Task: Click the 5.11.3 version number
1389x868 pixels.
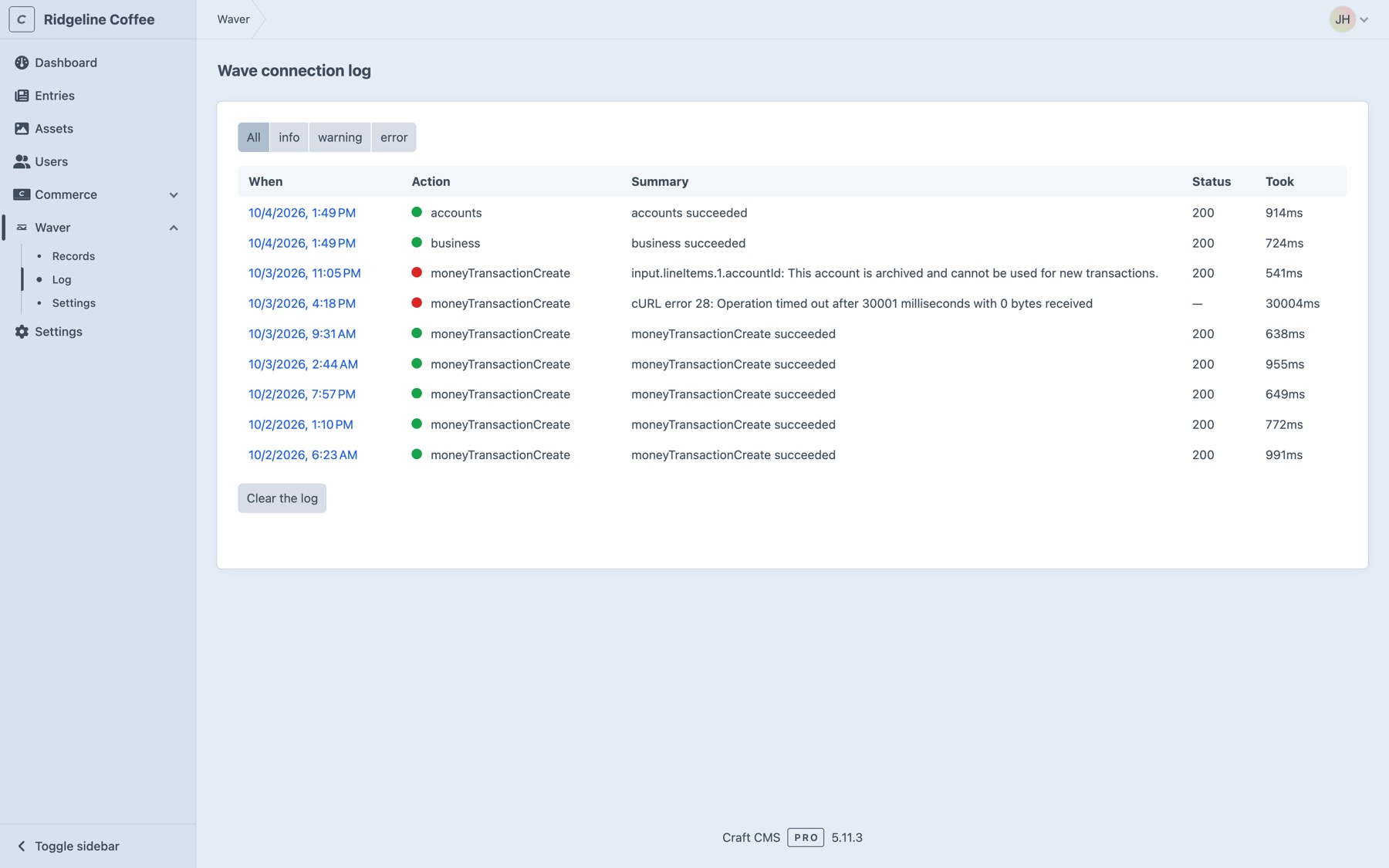Action: (847, 838)
